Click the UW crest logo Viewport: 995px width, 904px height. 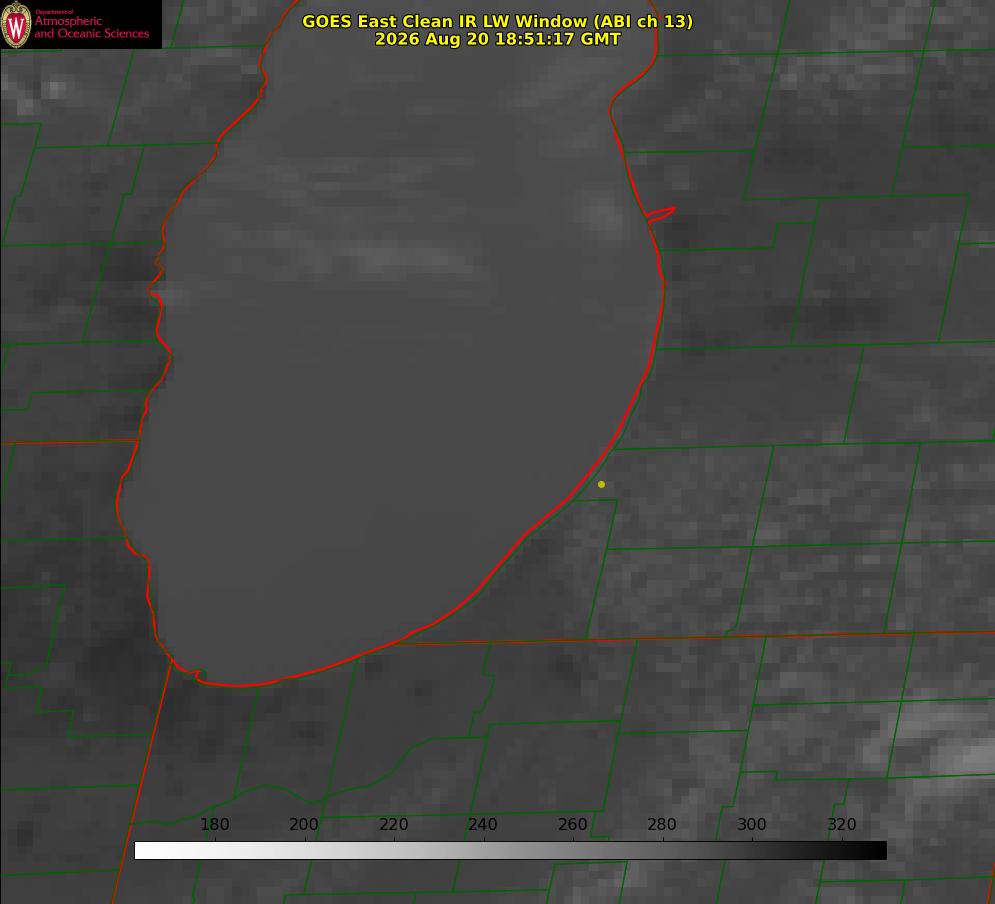(x=16, y=24)
